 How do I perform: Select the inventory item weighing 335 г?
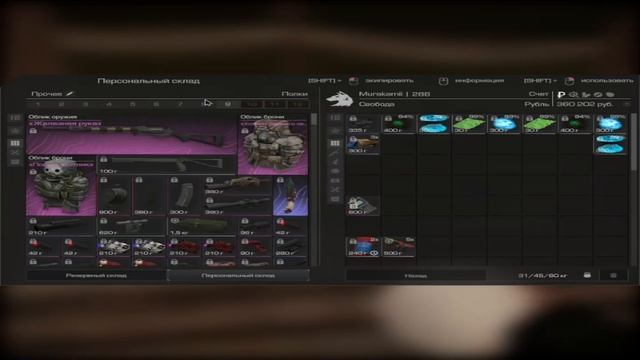(x=363, y=124)
